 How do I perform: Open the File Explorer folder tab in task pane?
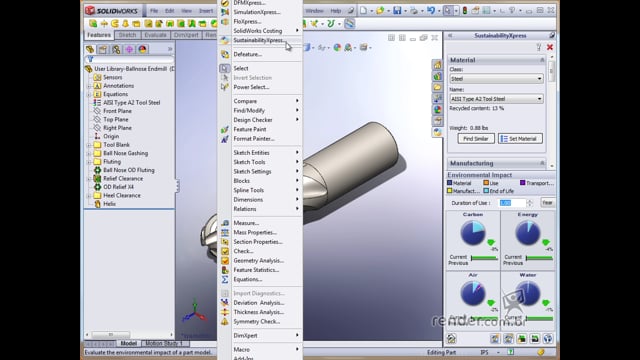[438, 87]
